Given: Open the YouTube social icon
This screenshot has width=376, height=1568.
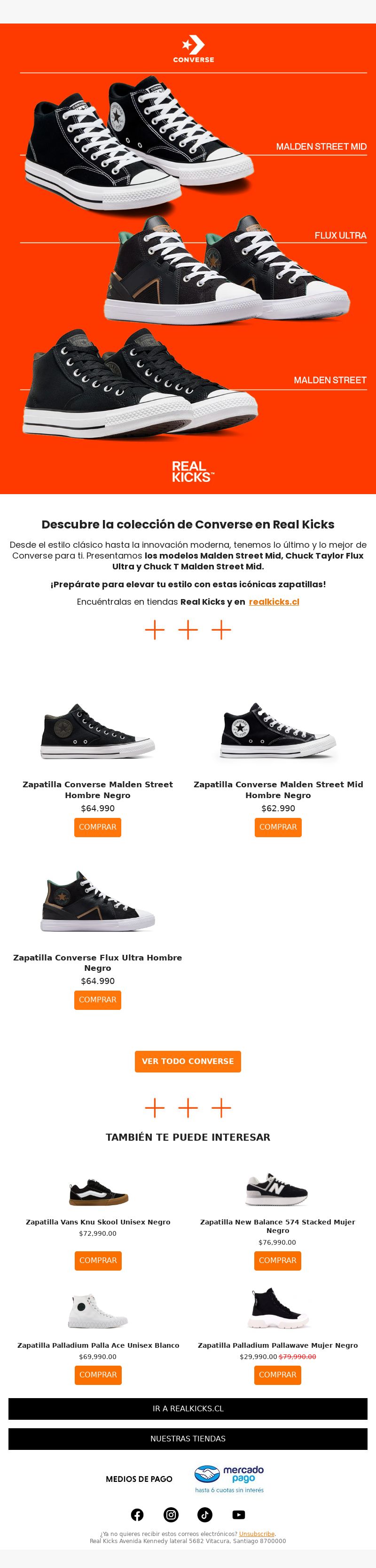Looking at the screenshot, I should pyautogui.click(x=238, y=1515).
